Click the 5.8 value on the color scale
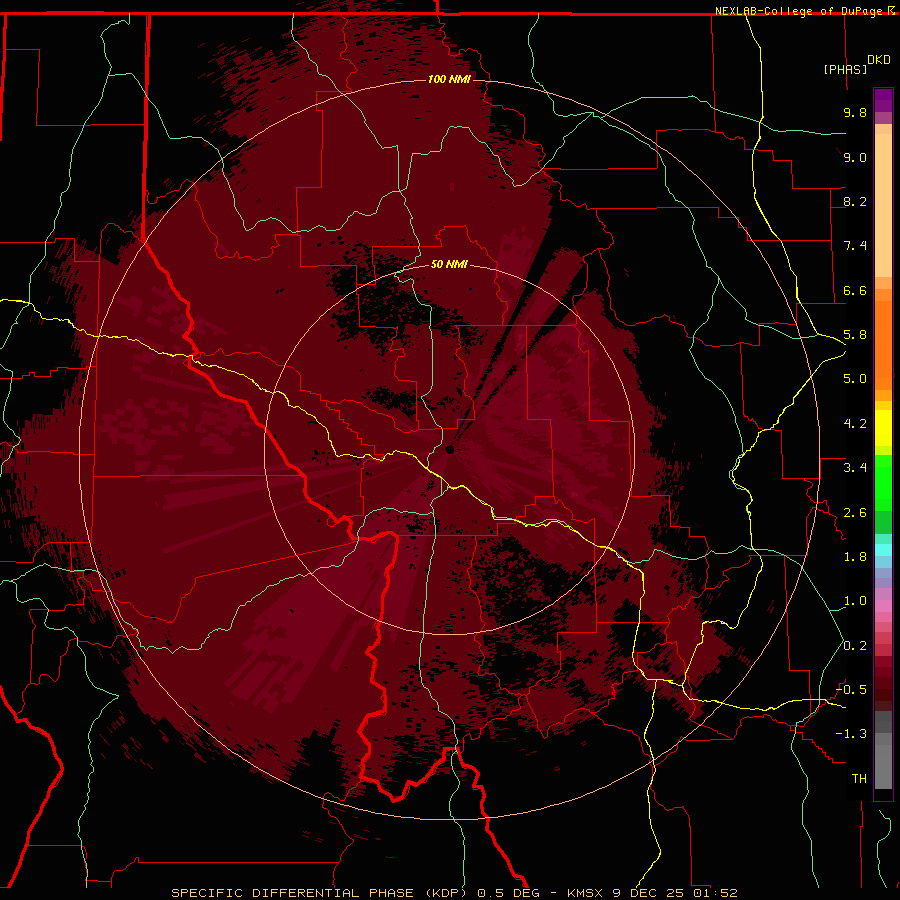 click(855, 335)
